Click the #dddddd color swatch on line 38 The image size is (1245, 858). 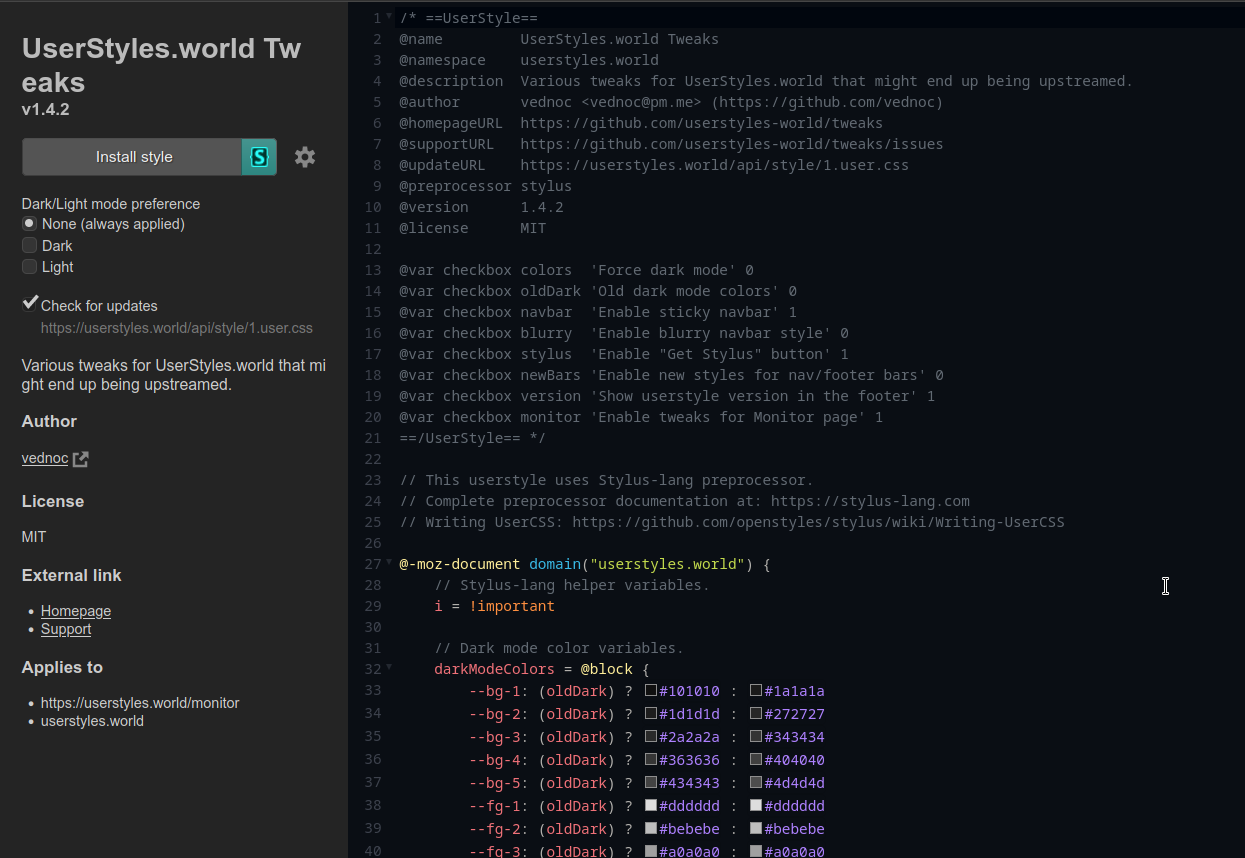pos(651,806)
